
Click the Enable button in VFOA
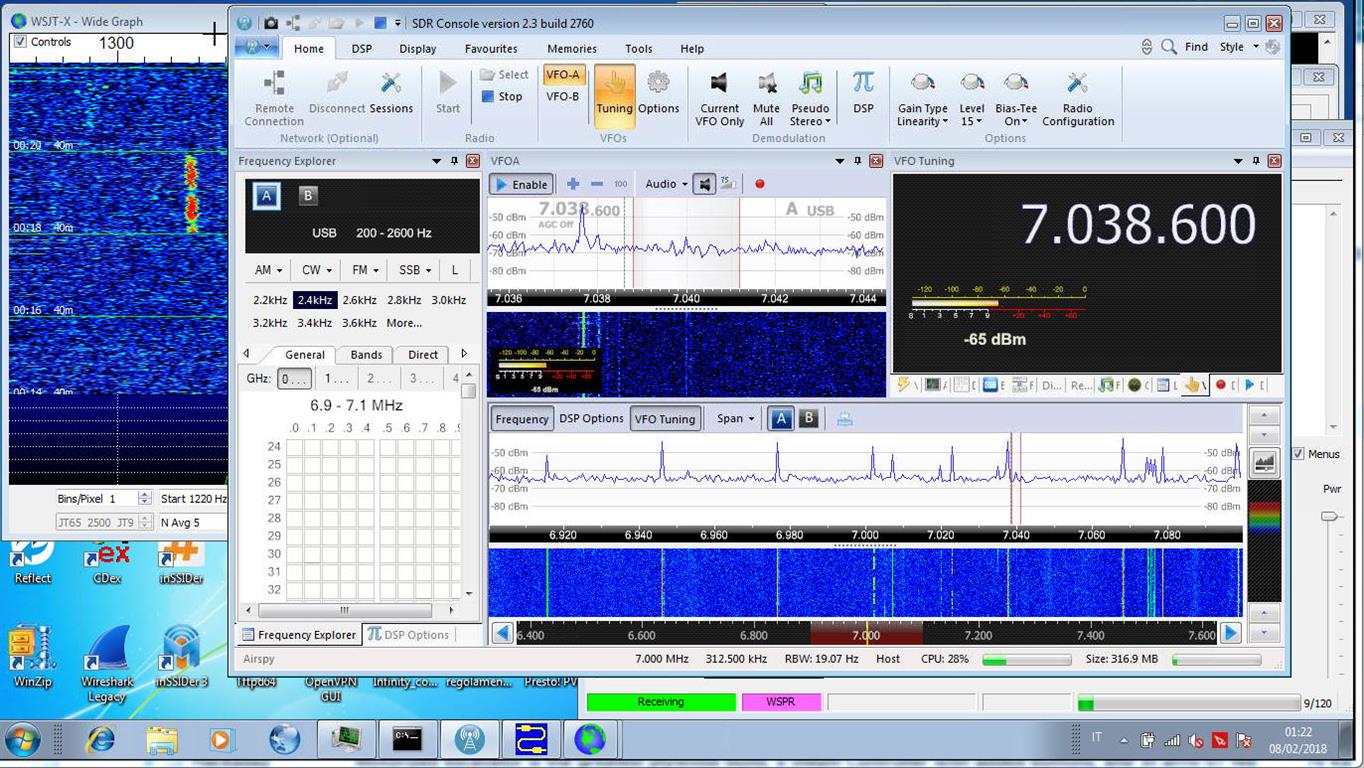(521, 184)
